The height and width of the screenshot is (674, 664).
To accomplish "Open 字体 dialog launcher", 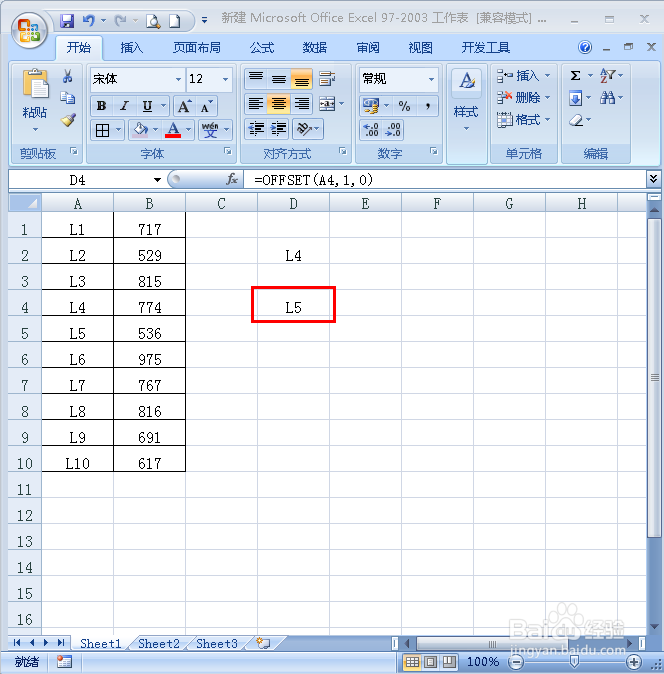I will [x=228, y=151].
